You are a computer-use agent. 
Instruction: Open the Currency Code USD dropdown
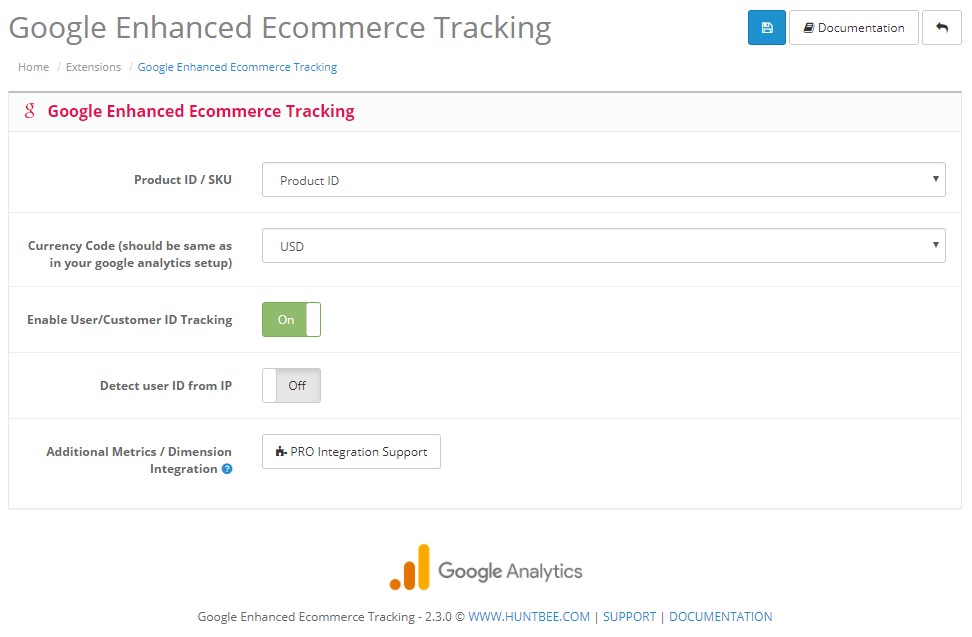tap(603, 245)
